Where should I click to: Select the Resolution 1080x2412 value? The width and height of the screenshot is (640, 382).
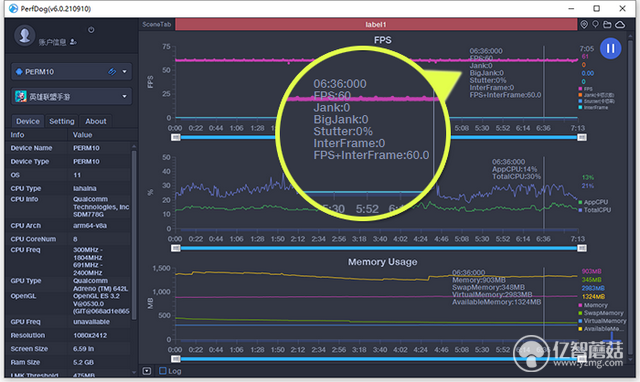90,335
